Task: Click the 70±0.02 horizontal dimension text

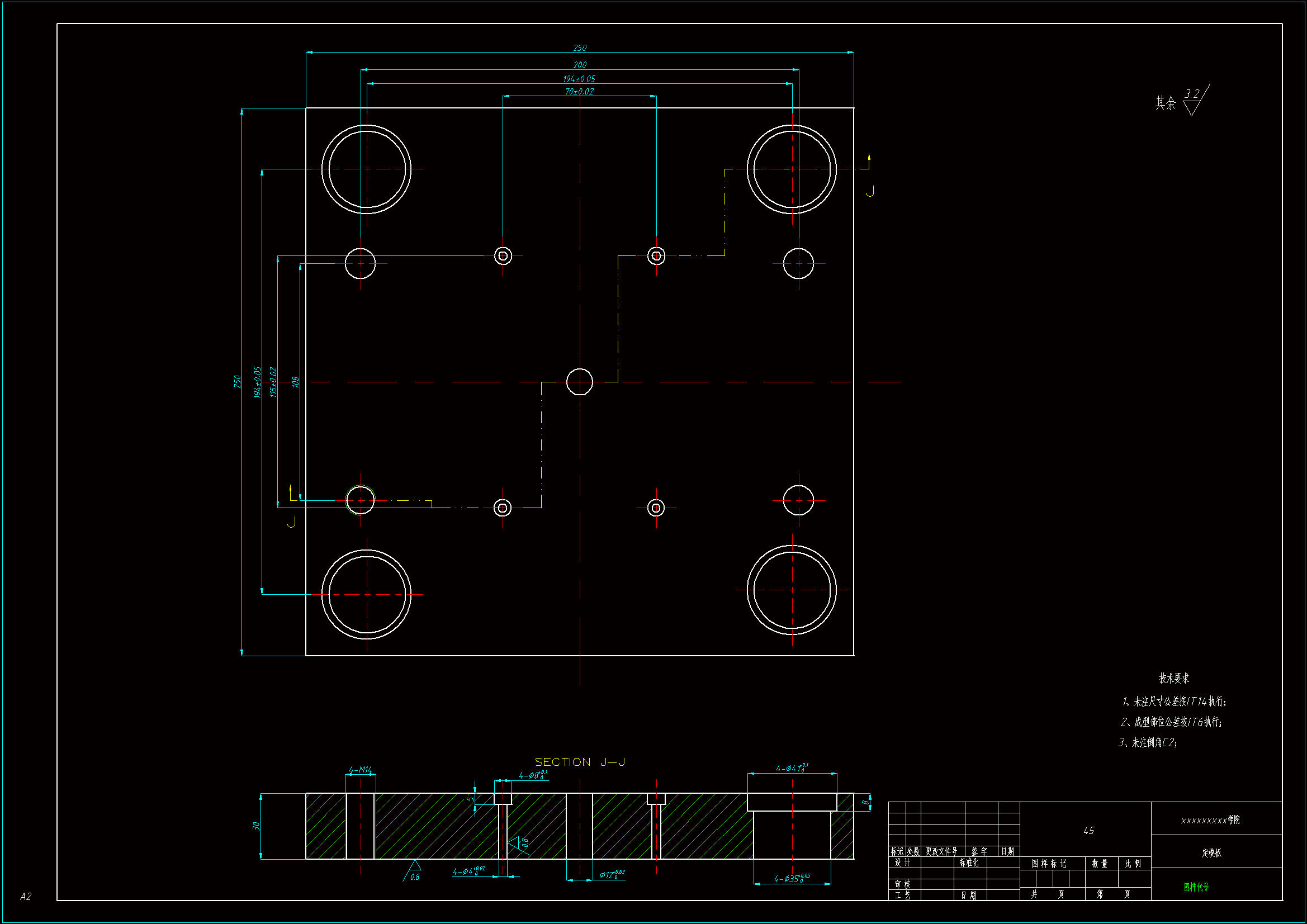Action: [579, 91]
